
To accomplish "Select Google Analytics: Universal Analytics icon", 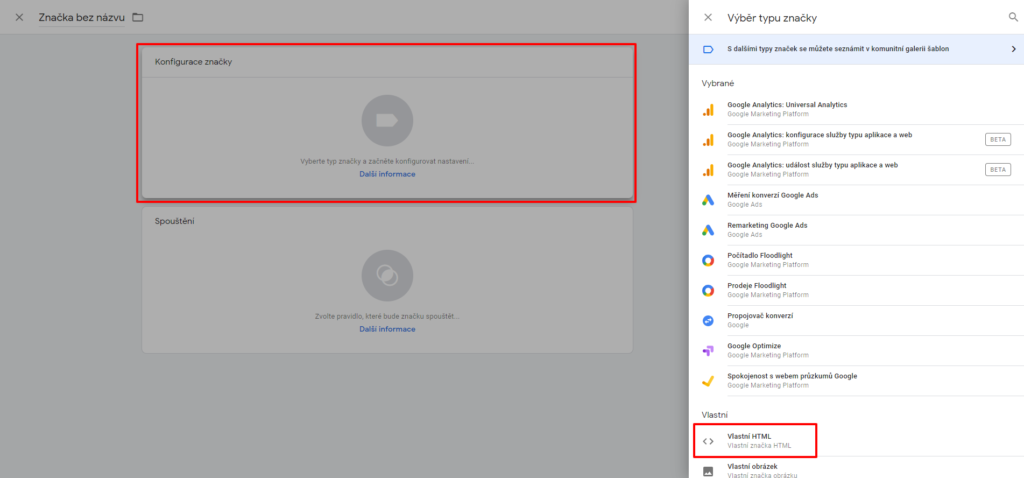I will [x=708, y=110].
